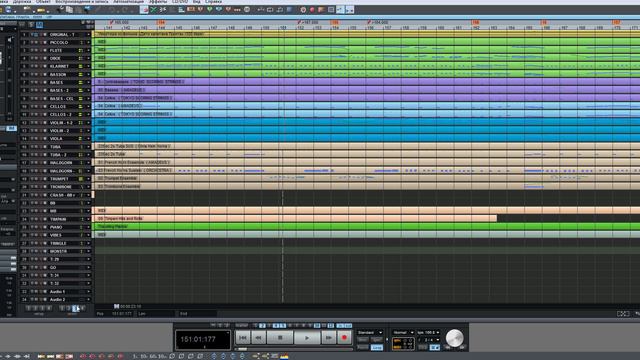This screenshot has height=360, width=640.
Task: Open the Audio 1 track dropdown arrow
Action: (x=88, y=291)
